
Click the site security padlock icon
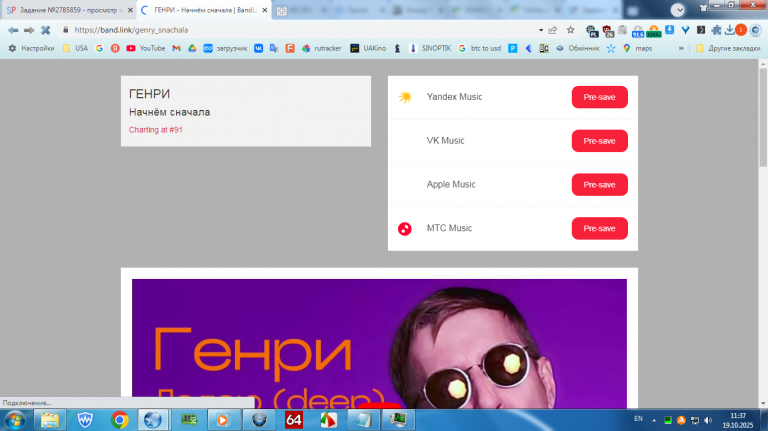pyautogui.click(x=66, y=30)
